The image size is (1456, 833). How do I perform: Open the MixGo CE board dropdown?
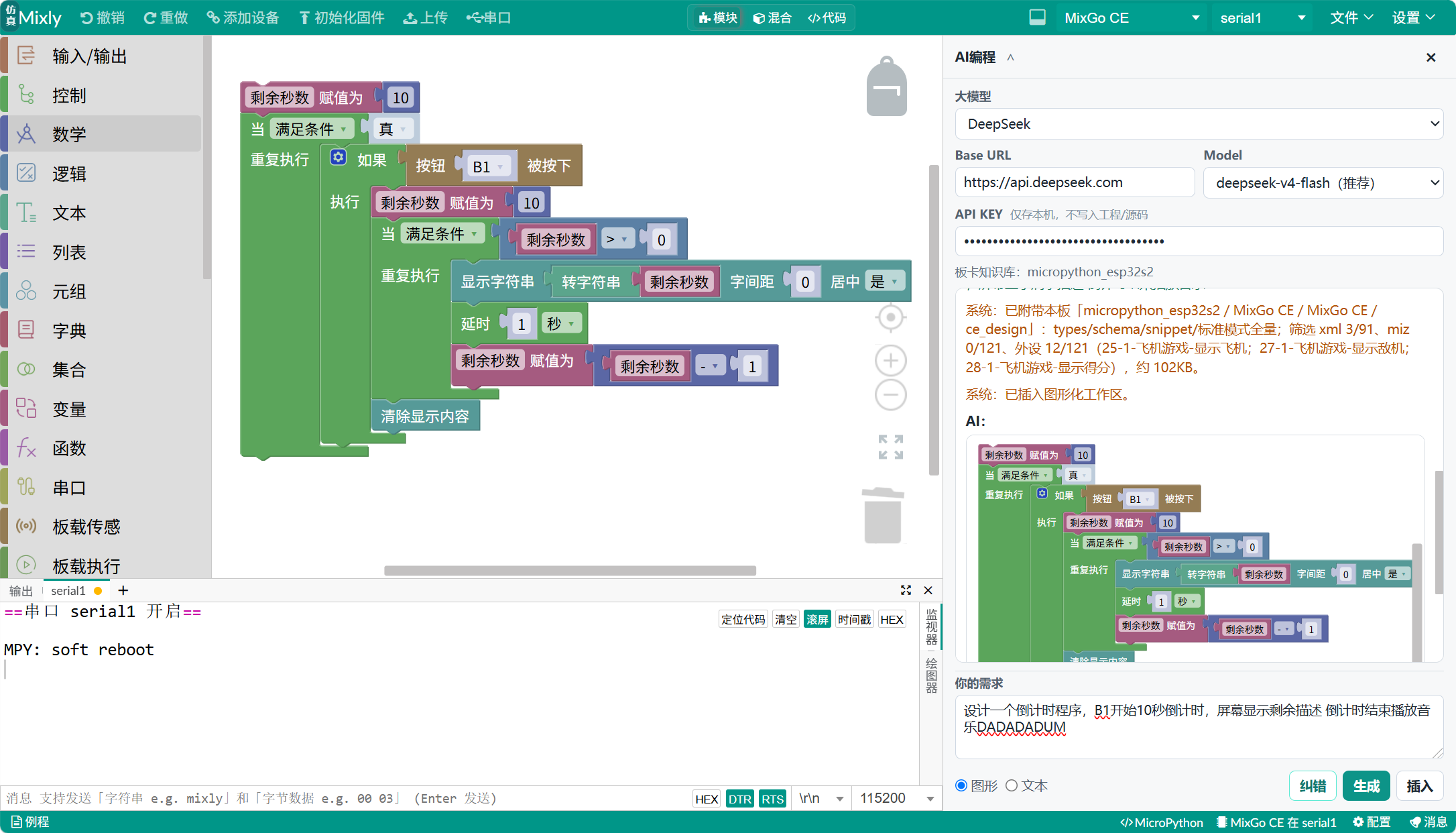point(1132,18)
